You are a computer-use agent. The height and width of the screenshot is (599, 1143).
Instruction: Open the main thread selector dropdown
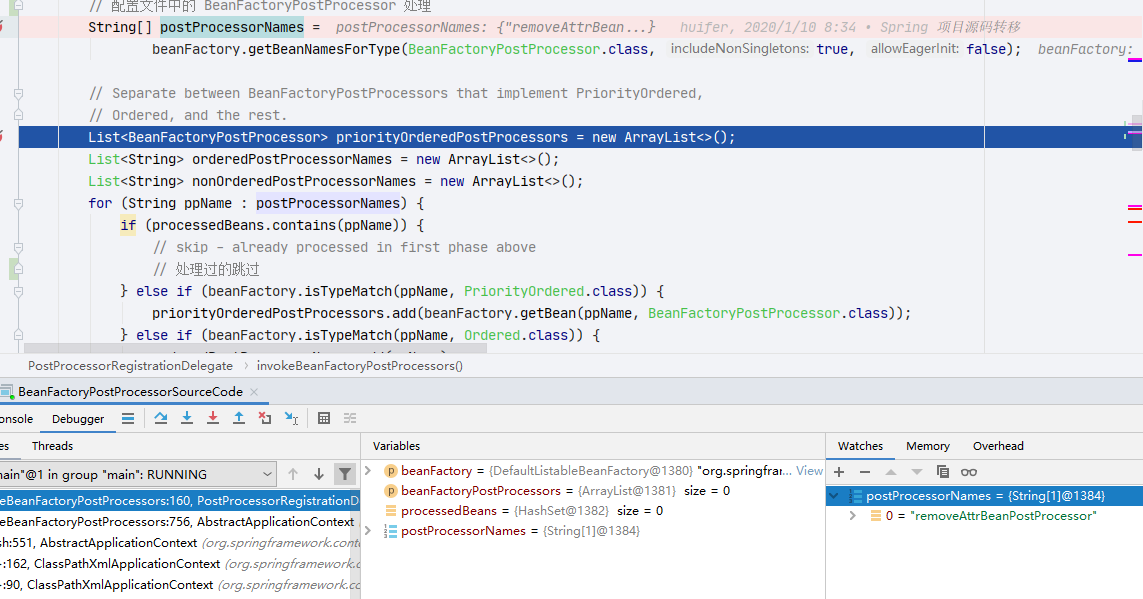tap(267, 474)
